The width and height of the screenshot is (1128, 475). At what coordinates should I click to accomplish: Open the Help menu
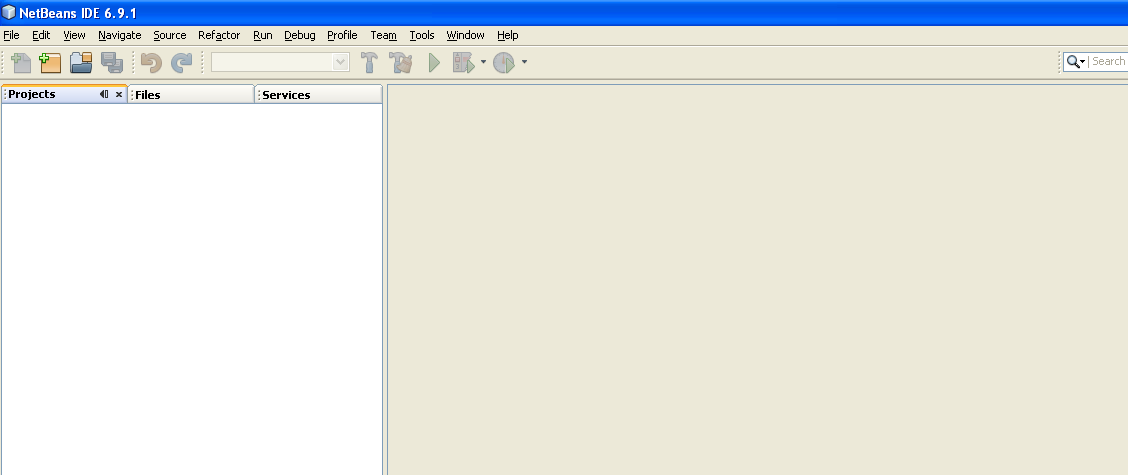click(508, 35)
